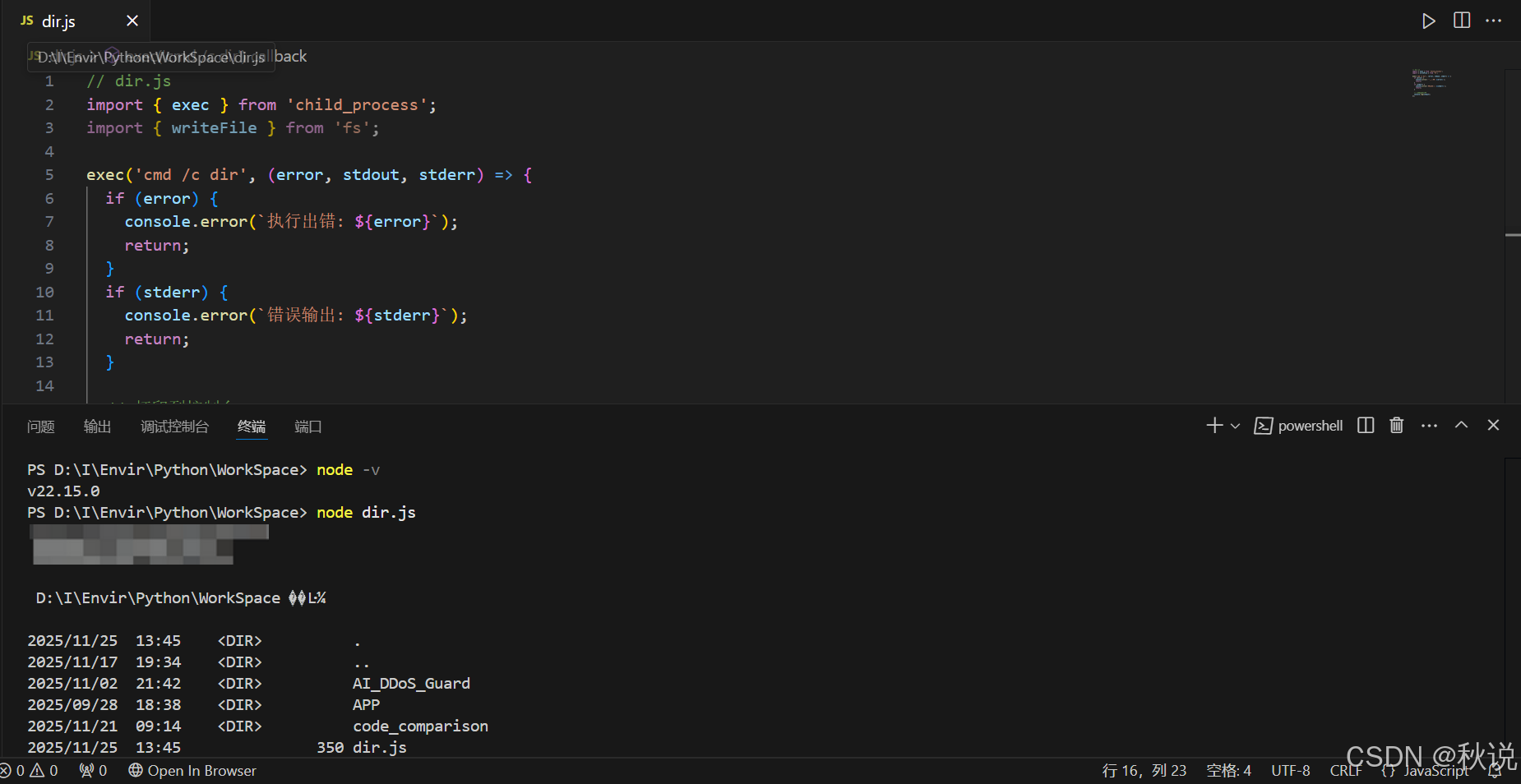The image size is (1521, 784).
Task: Click code_comparison entry in terminal
Action: coord(420,726)
